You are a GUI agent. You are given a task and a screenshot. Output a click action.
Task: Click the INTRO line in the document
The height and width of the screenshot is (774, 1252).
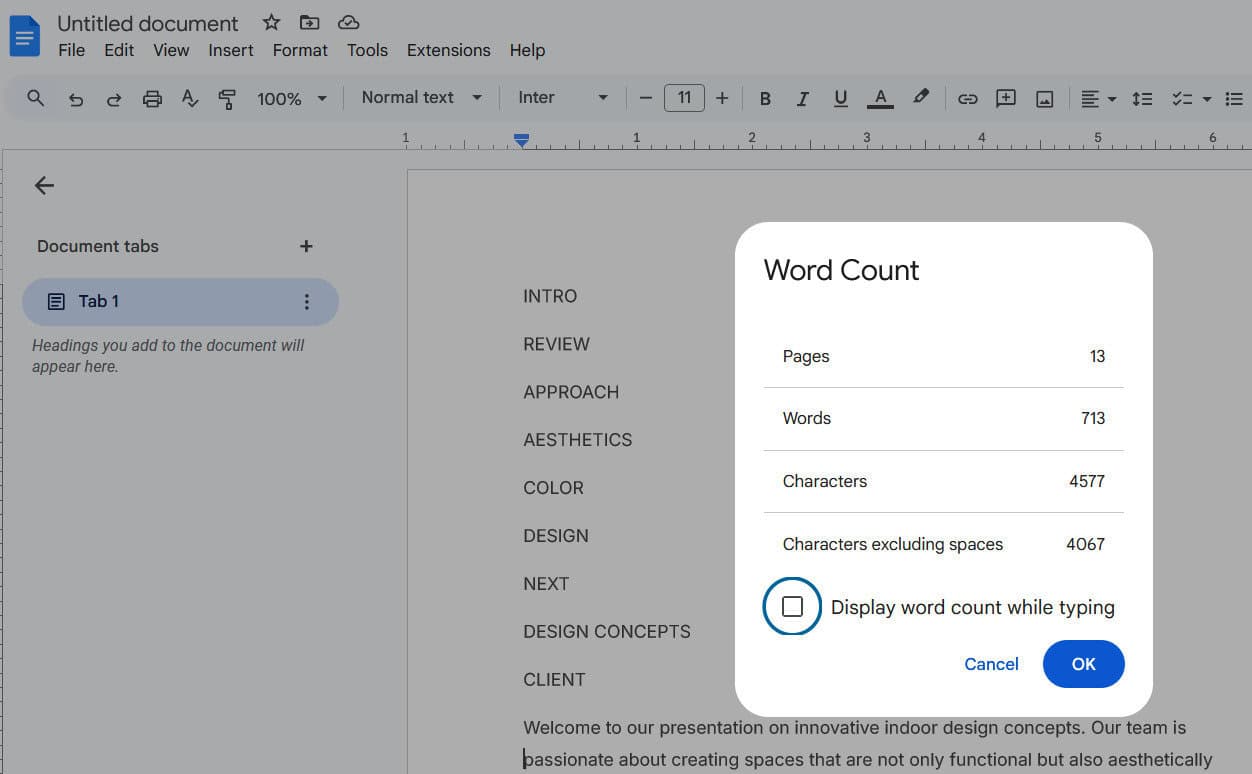coord(550,296)
